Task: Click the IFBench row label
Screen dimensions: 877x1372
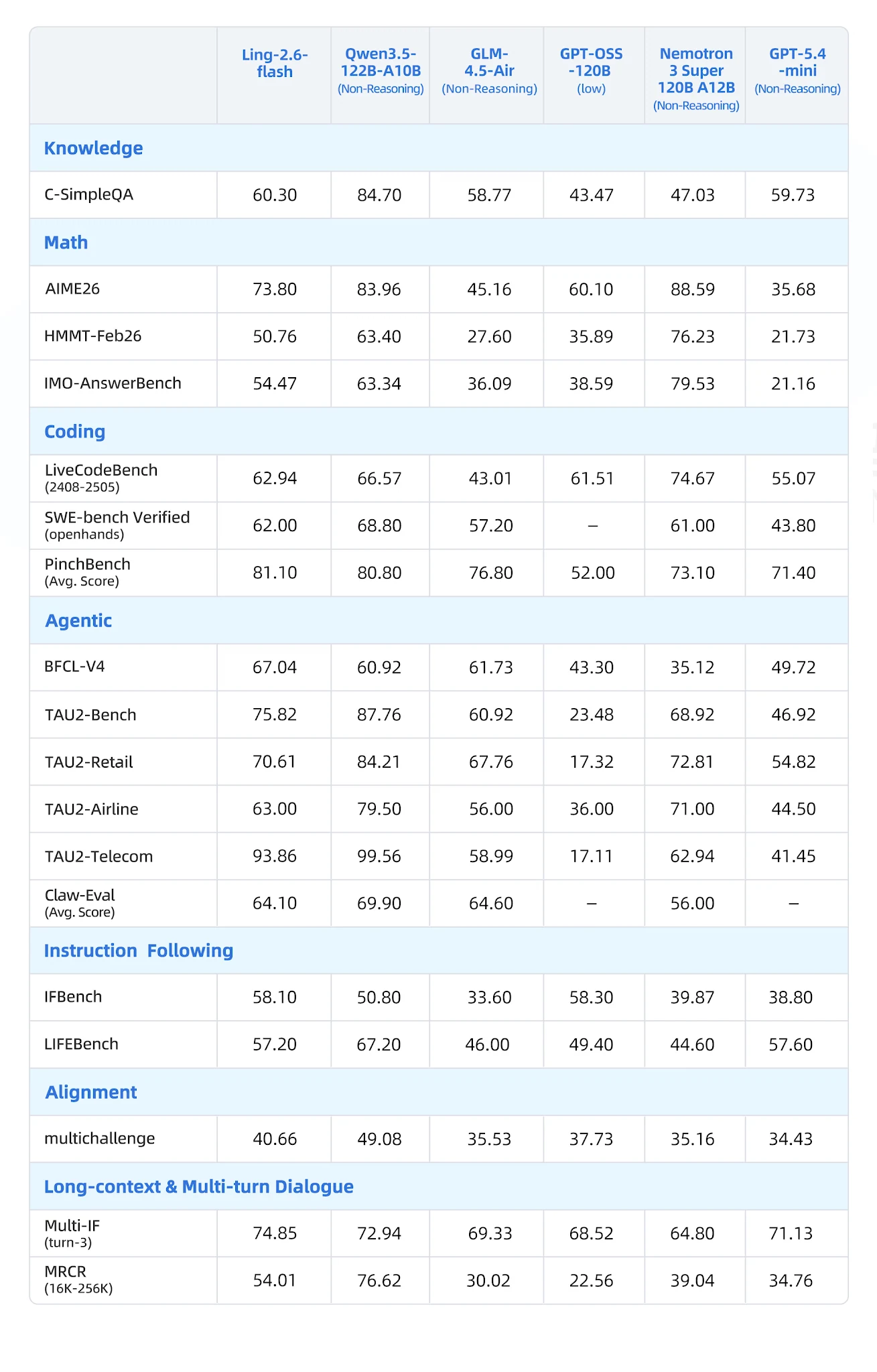Action: click(73, 997)
